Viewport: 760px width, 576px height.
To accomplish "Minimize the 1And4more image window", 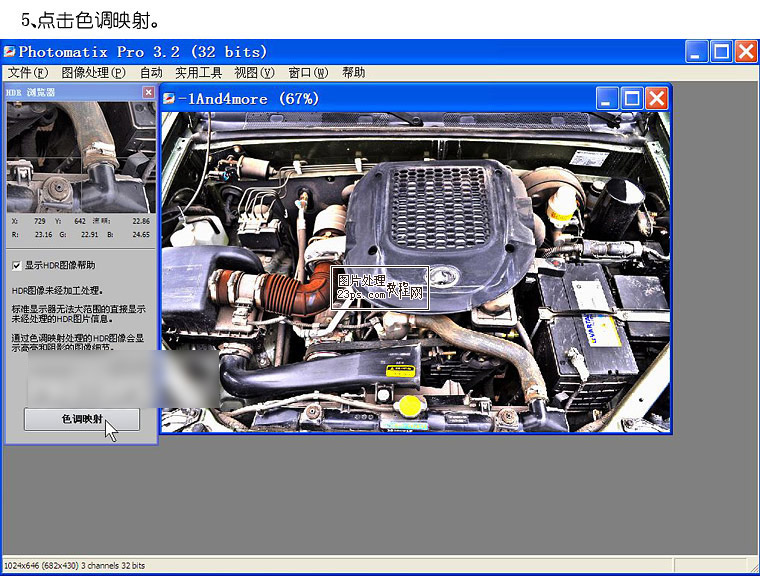I will point(606,98).
